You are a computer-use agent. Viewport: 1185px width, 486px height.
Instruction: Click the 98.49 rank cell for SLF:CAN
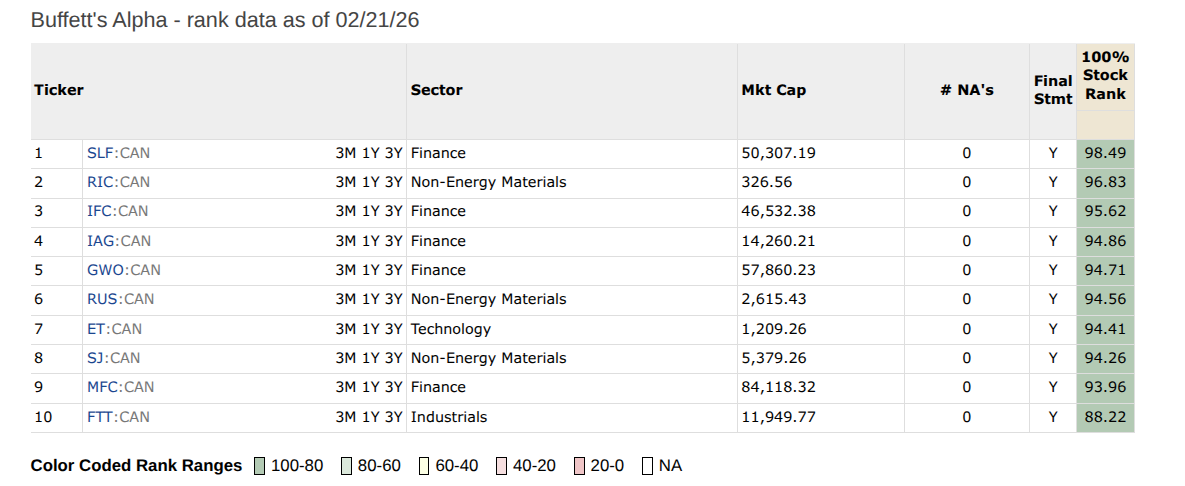pos(1104,153)
